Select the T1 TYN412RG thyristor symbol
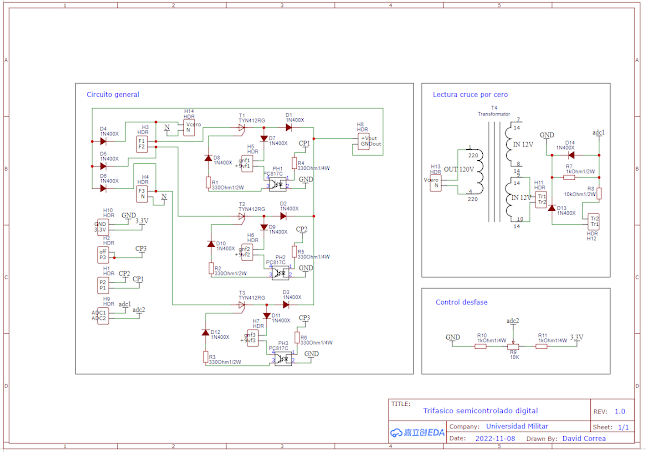Screen dimensions: 646x452 pyautogui.click(x=242, y=129)
